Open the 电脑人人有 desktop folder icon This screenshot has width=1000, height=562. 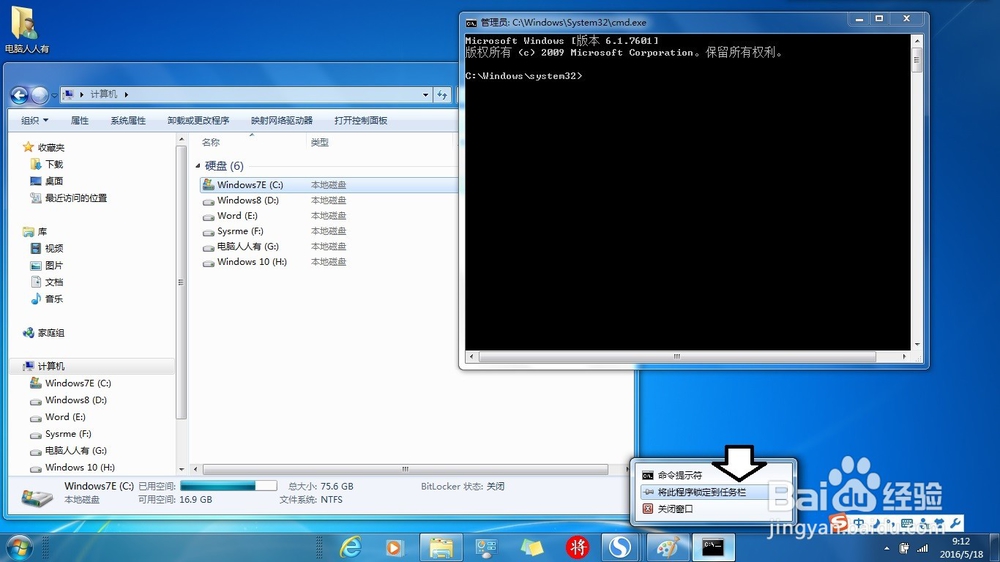[x=26, y=30]
